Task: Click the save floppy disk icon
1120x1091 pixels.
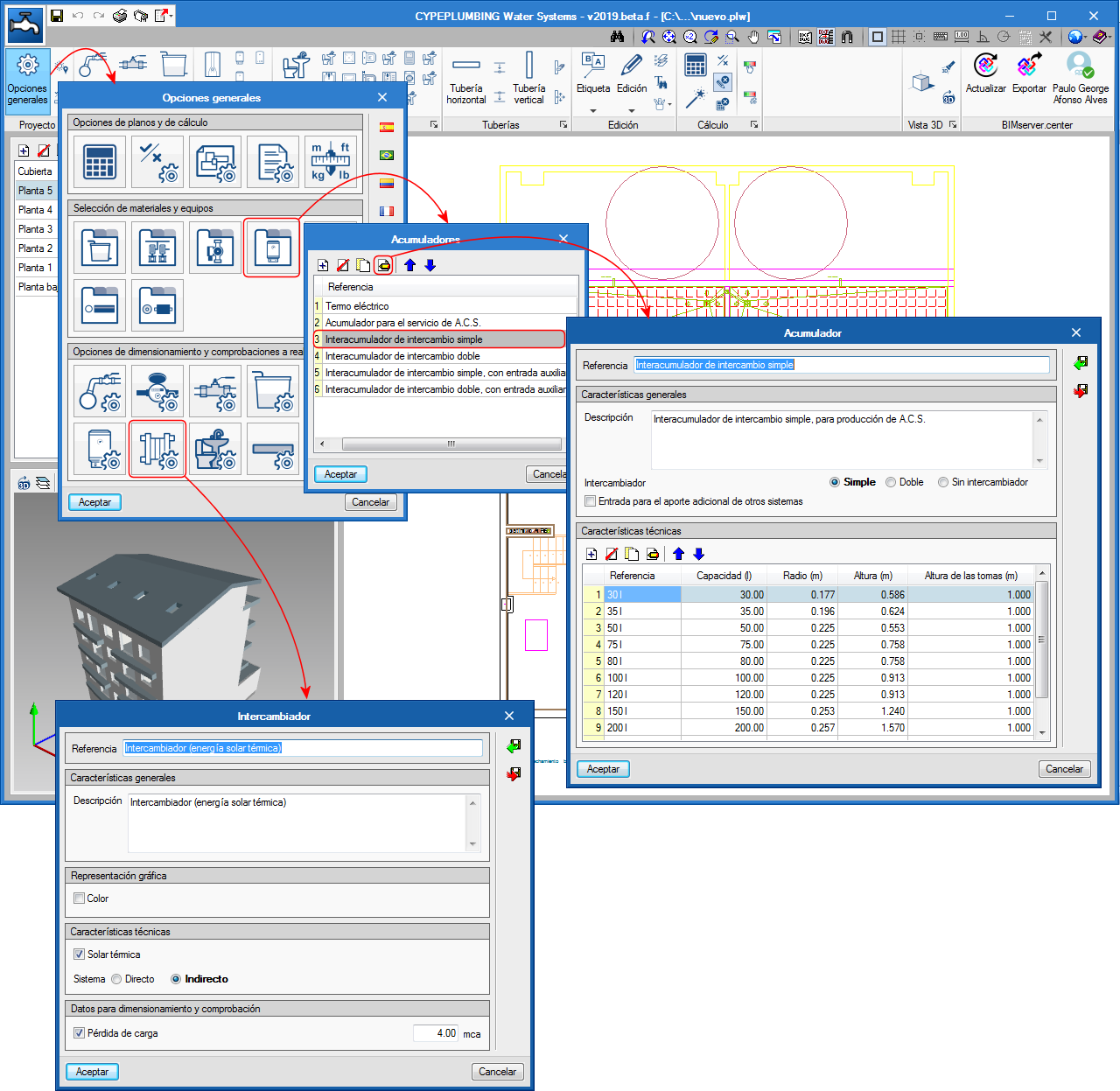Action: [57, 16]
